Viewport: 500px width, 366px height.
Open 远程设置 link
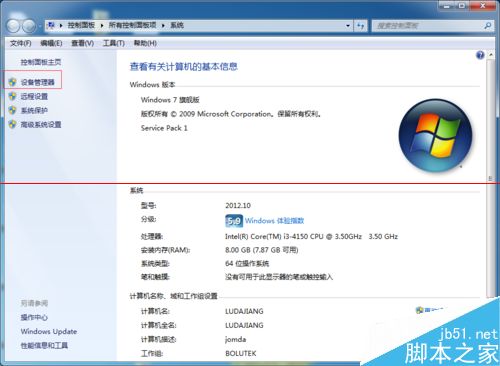(34, 96)
